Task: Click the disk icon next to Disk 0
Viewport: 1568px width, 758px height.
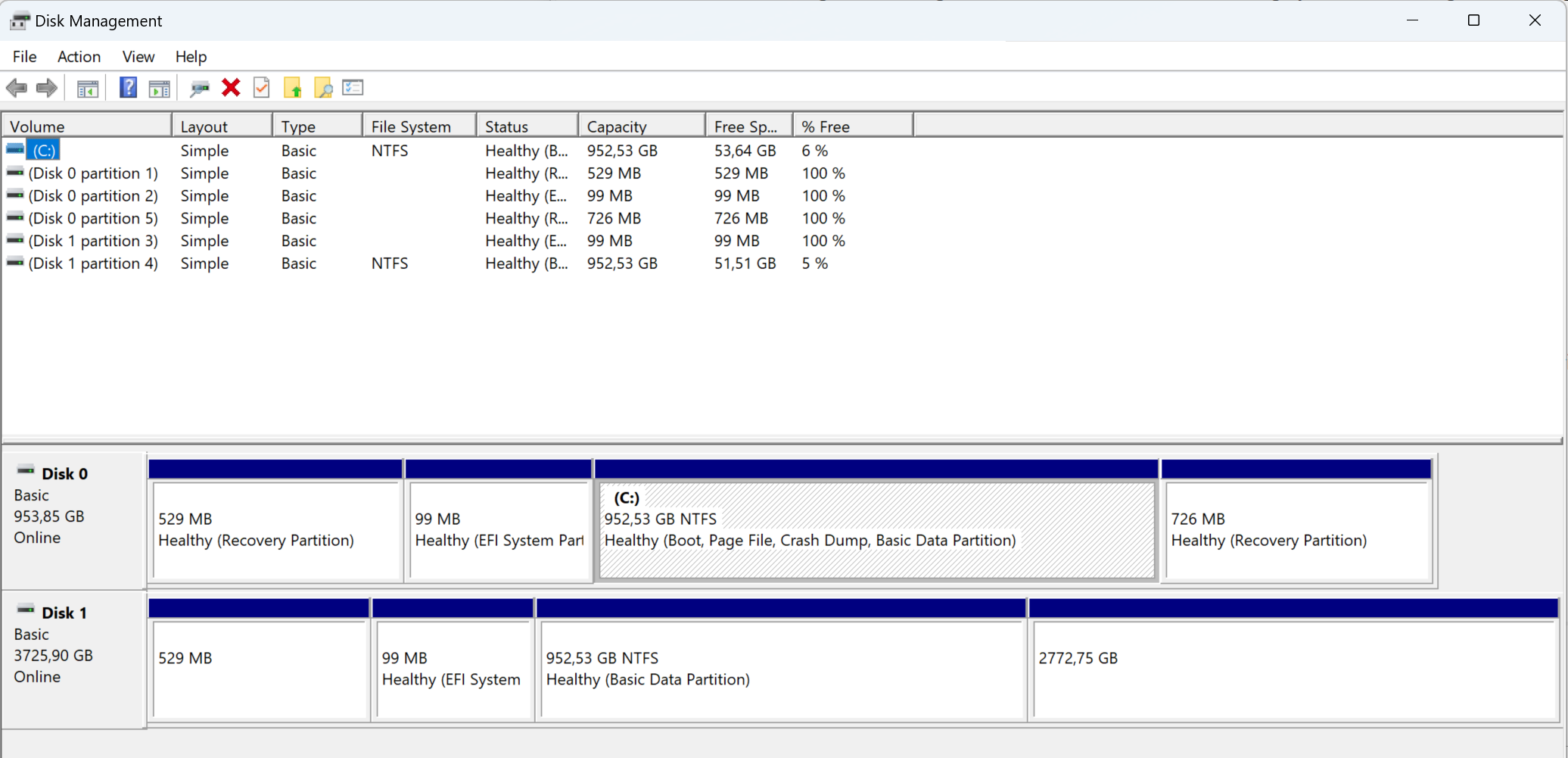Action: point(26,471)
